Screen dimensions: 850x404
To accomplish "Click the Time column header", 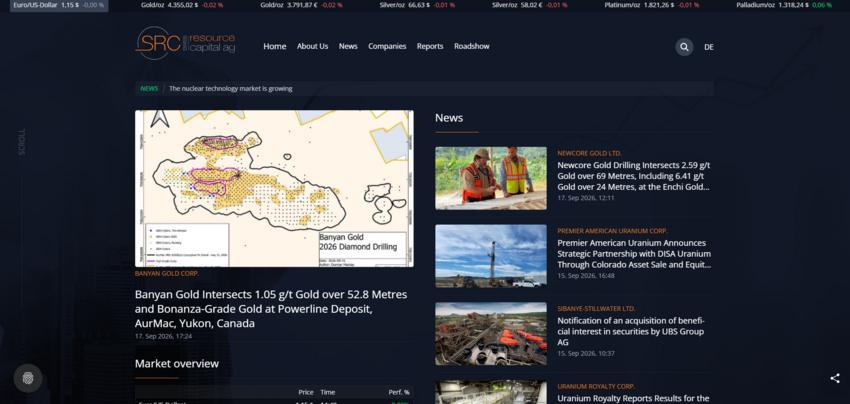I will coord(327,392).
